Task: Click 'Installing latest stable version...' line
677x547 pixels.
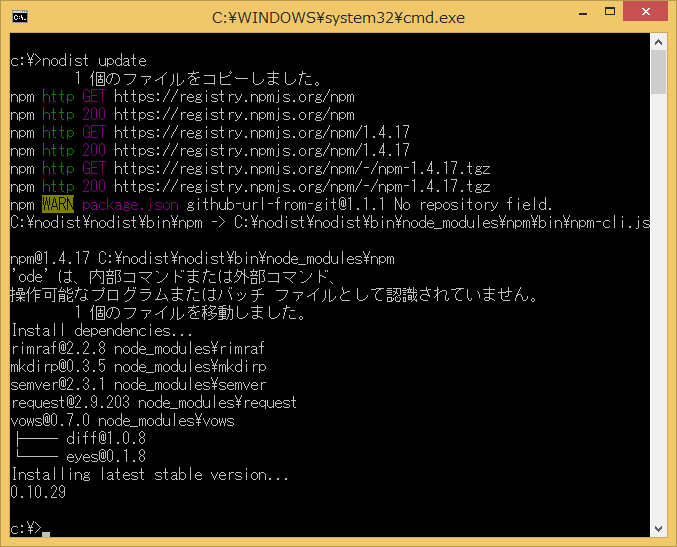Action: 150,475
